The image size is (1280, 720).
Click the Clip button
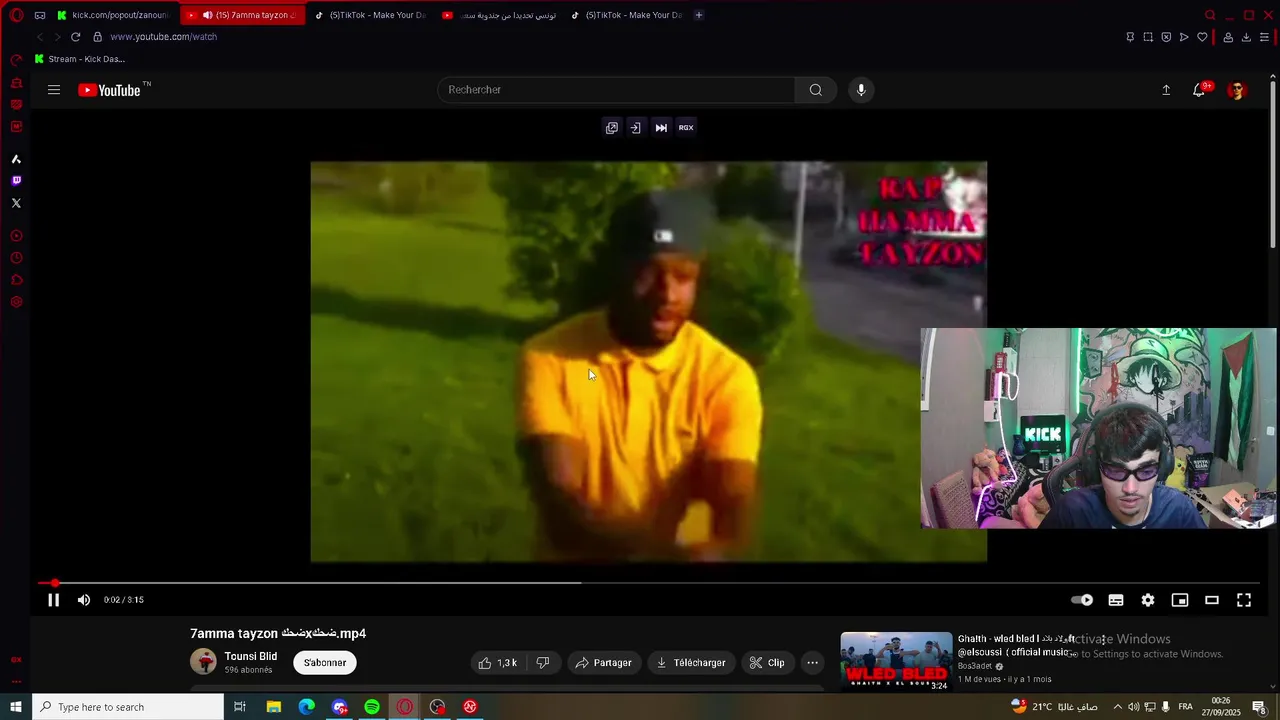point(767,663)
